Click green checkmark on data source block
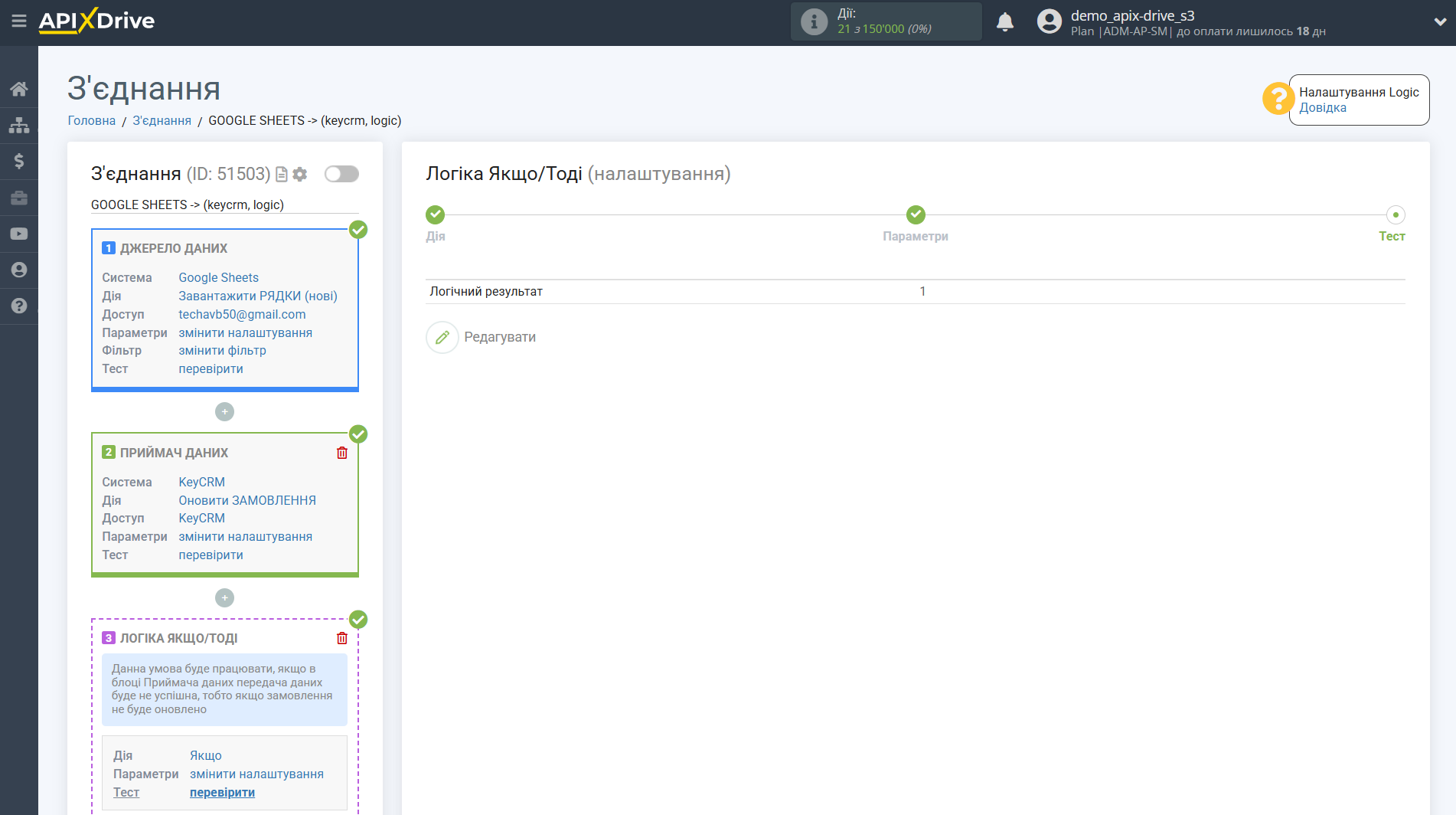The height and width of the screenshot is (815, 1456). (x=358, y=230)
